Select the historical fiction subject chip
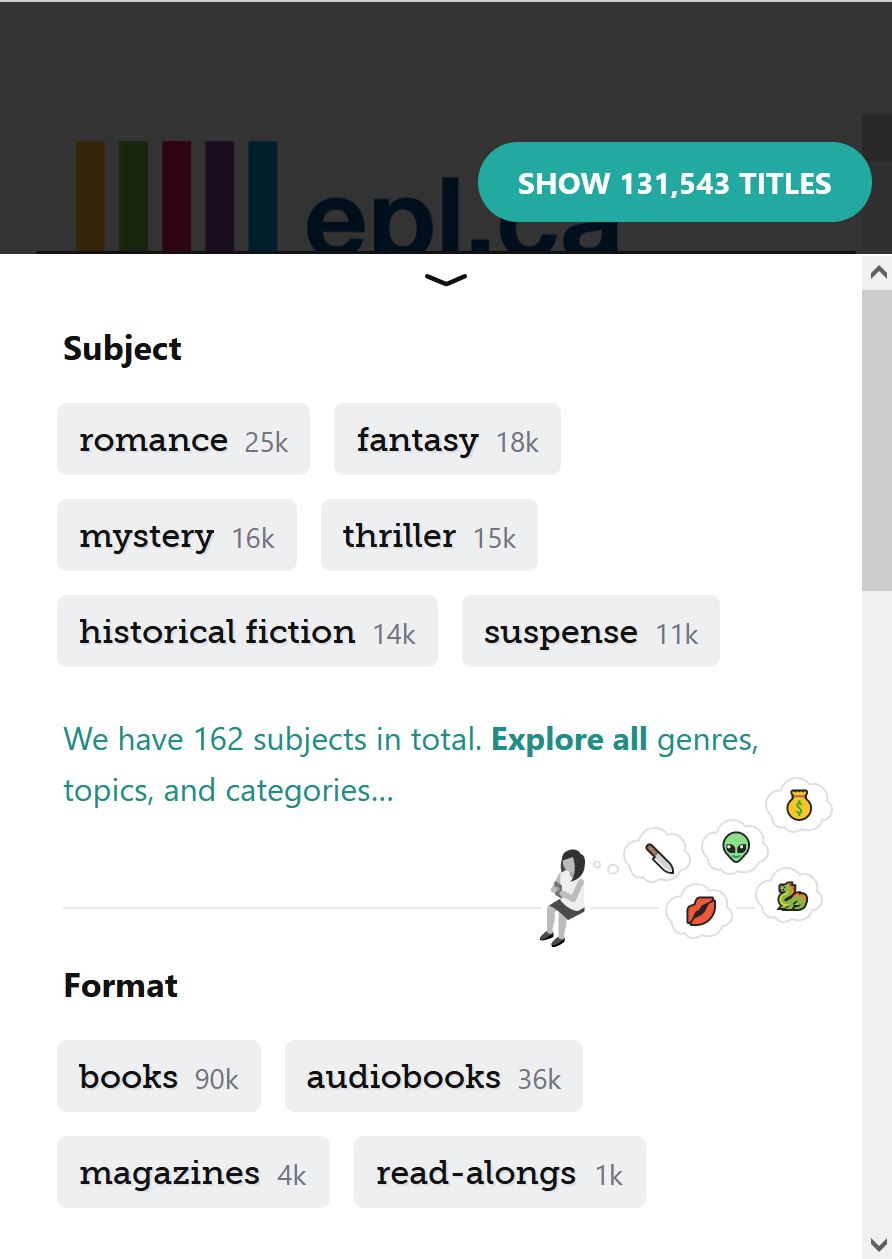Screen dimensions: 892x1259 [247, 631]
